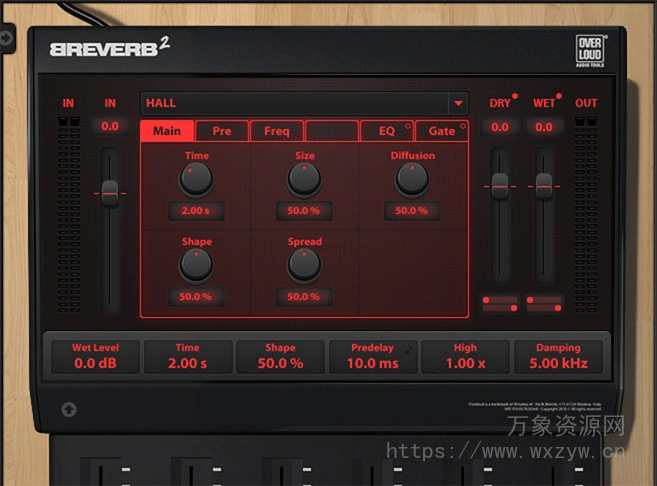Viewport: 657px width, 486px height.
Task: Open the Pre tab
Action: [x=222, y=131]
